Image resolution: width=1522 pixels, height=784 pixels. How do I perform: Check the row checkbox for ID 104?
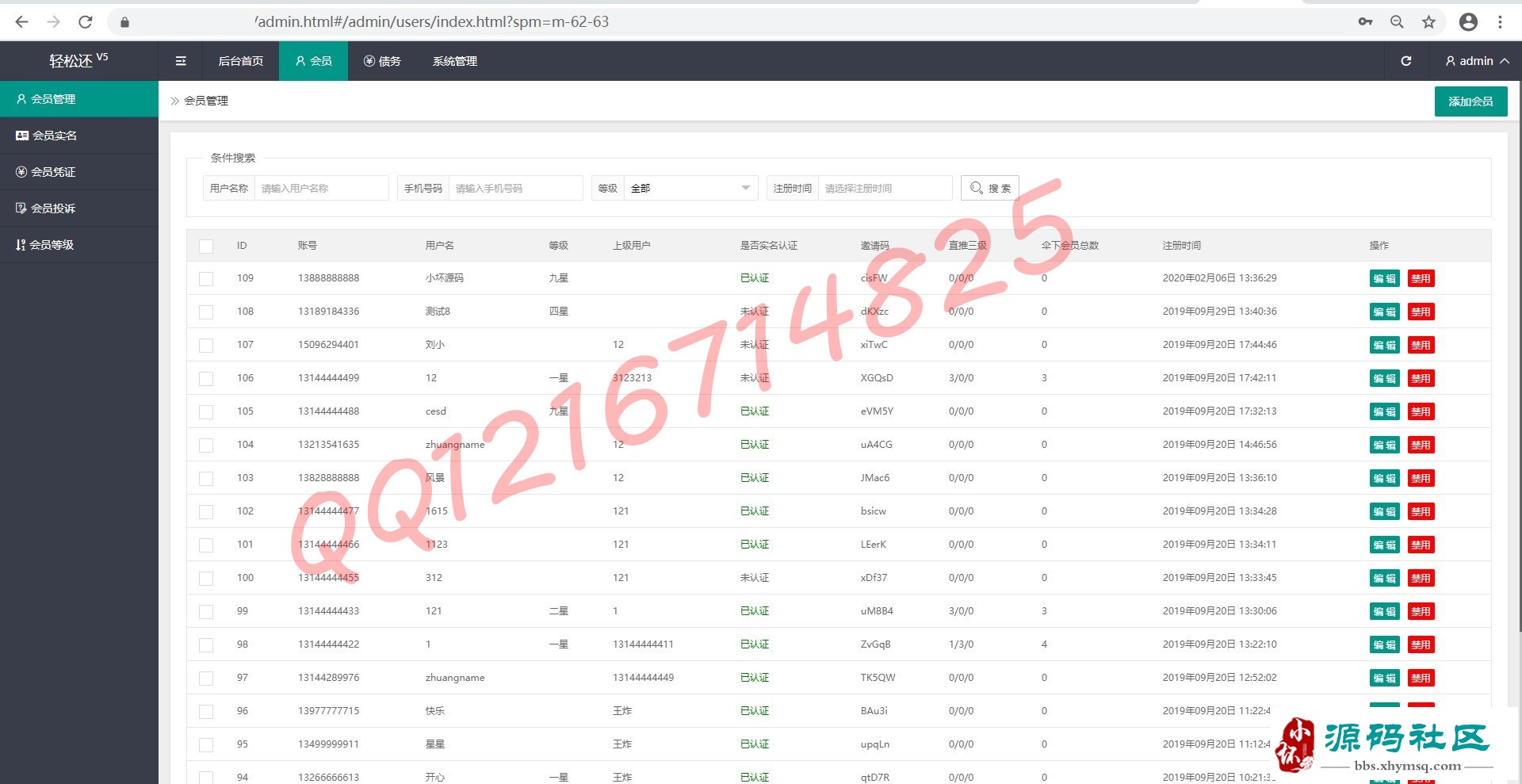206,446
